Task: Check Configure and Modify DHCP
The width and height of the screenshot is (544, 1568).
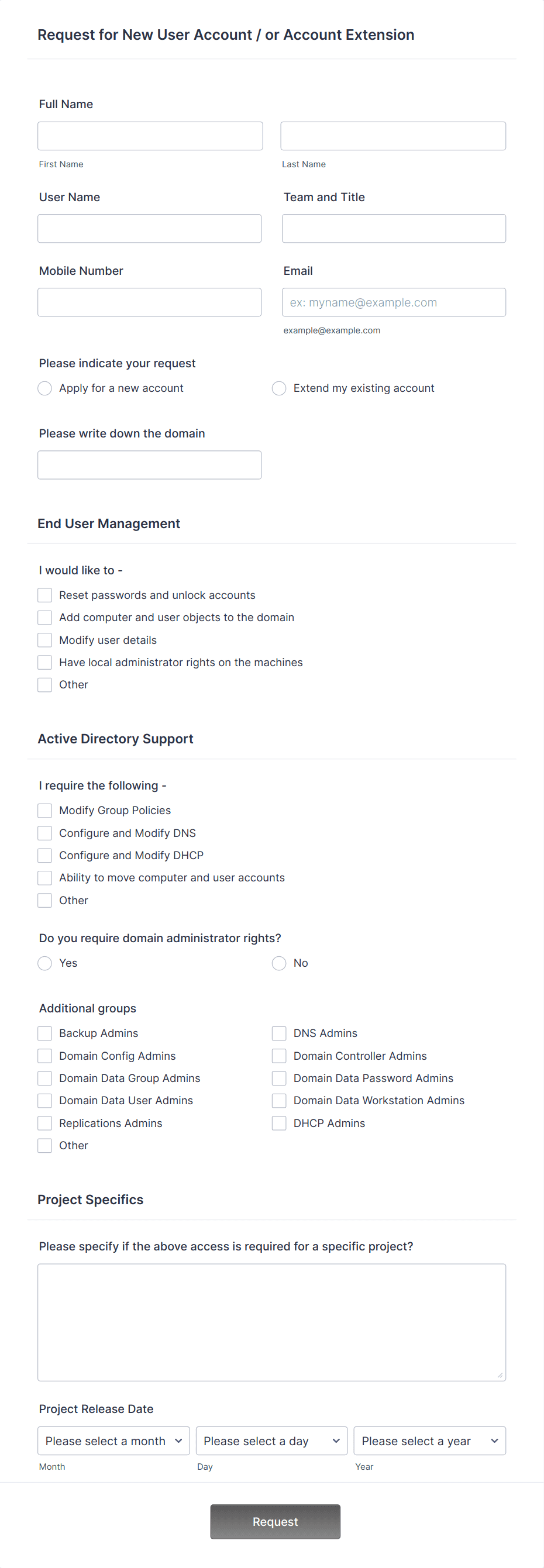Action: pos(44,855)
